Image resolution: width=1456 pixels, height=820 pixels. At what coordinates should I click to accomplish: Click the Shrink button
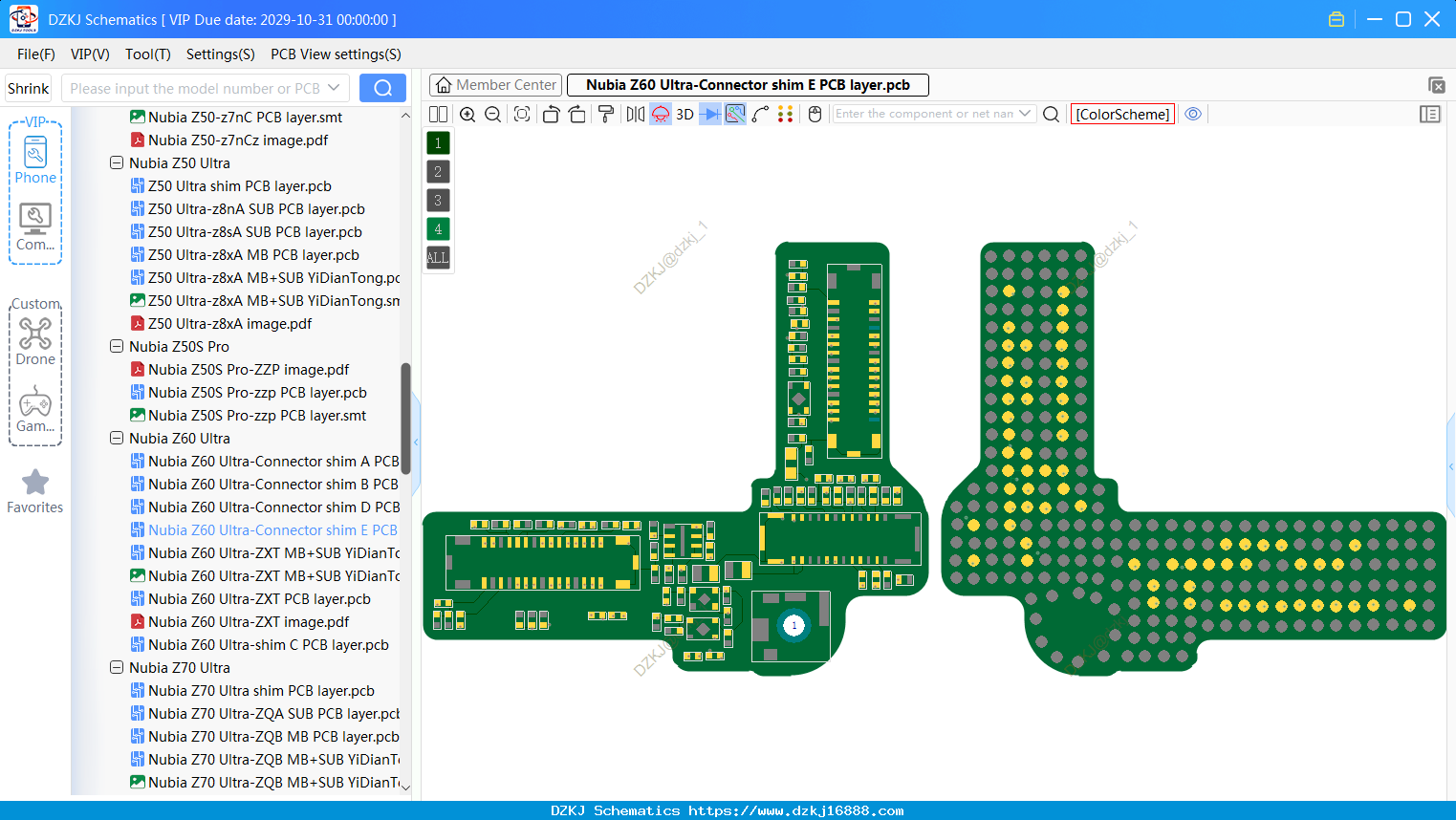point(29,88)
